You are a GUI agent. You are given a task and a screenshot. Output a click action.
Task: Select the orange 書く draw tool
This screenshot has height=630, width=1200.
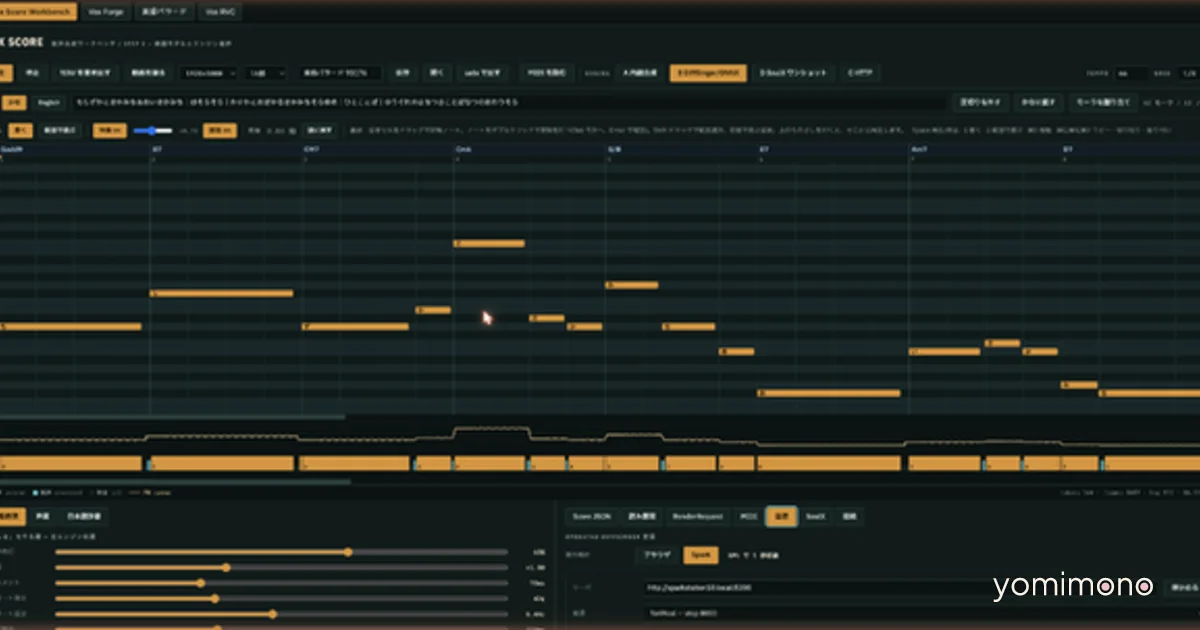pyautogui.click(x=21, y=130)
